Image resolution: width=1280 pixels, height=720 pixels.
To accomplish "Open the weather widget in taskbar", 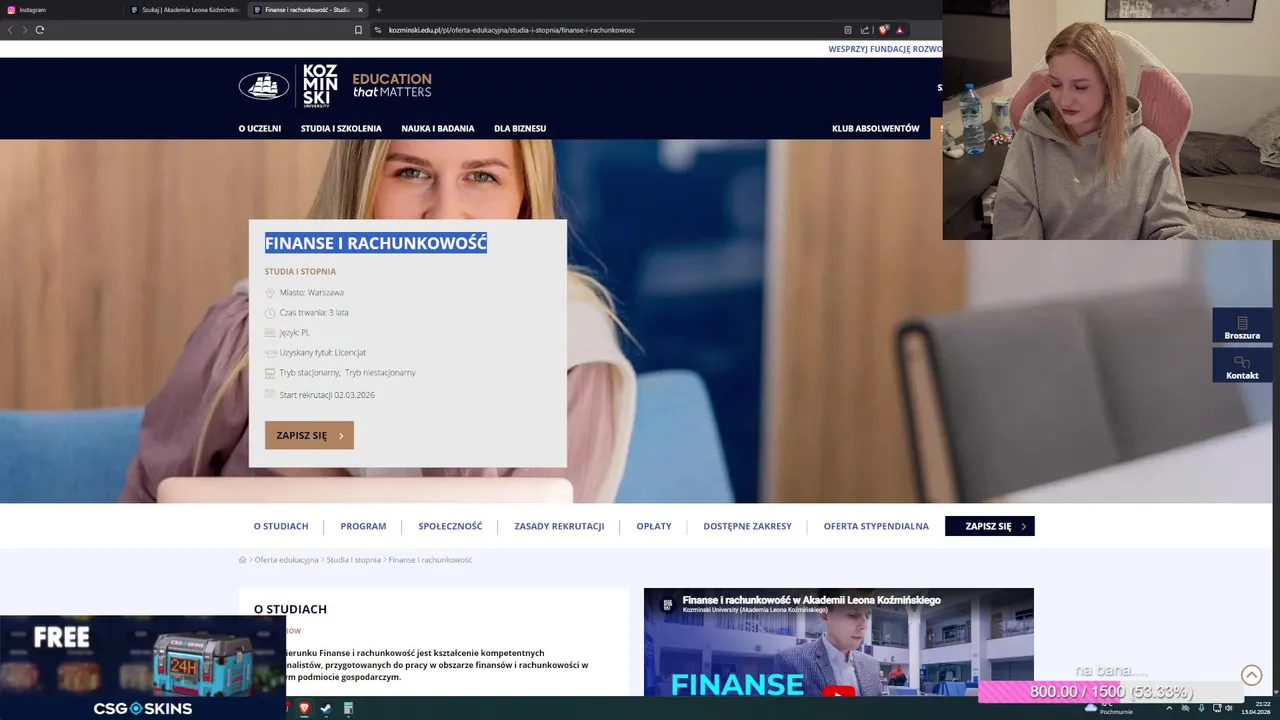I will click(x=1110, y=708).
